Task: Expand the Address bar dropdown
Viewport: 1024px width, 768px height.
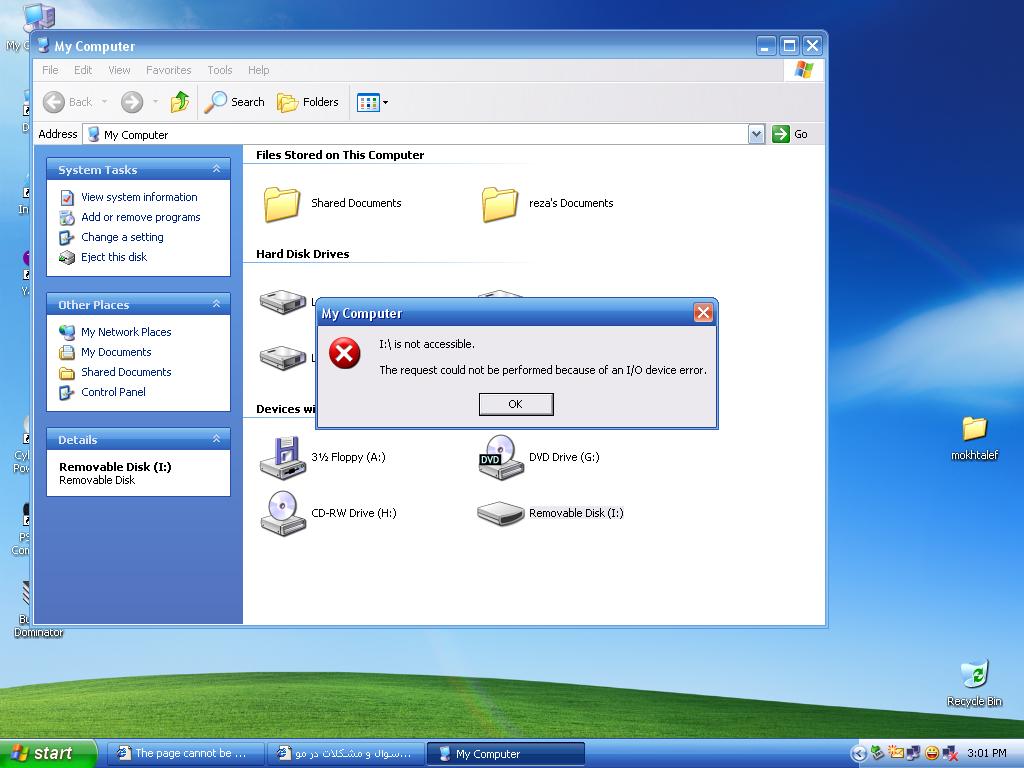Action: pyautogui.click(x=756, y=134)
